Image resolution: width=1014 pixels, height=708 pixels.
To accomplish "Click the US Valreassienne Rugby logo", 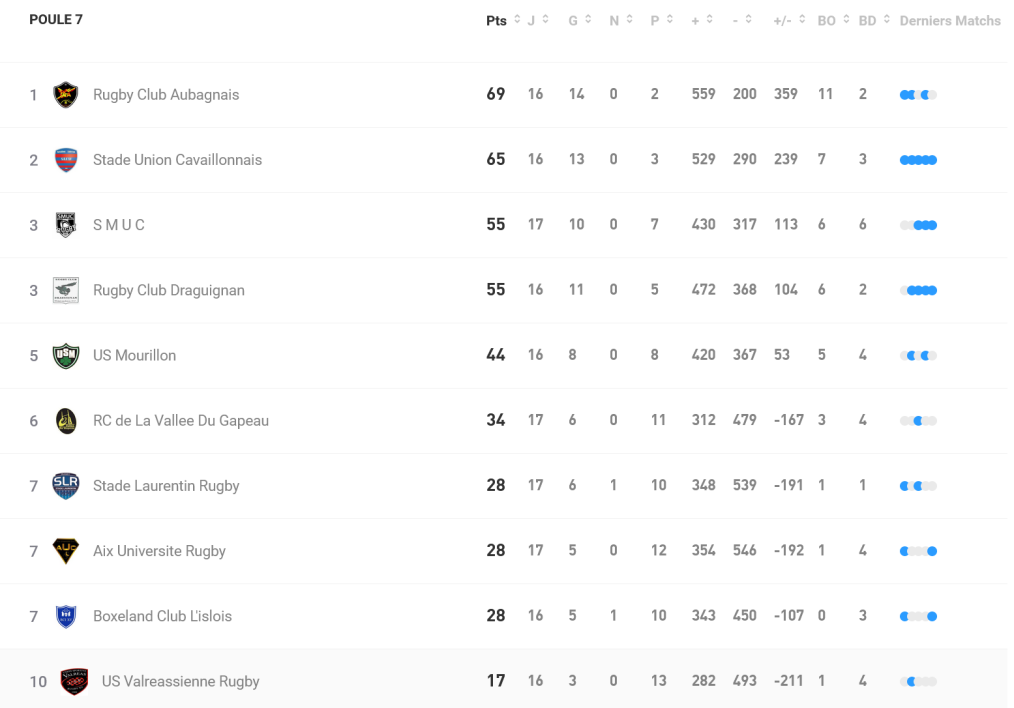I will (74, 681).
